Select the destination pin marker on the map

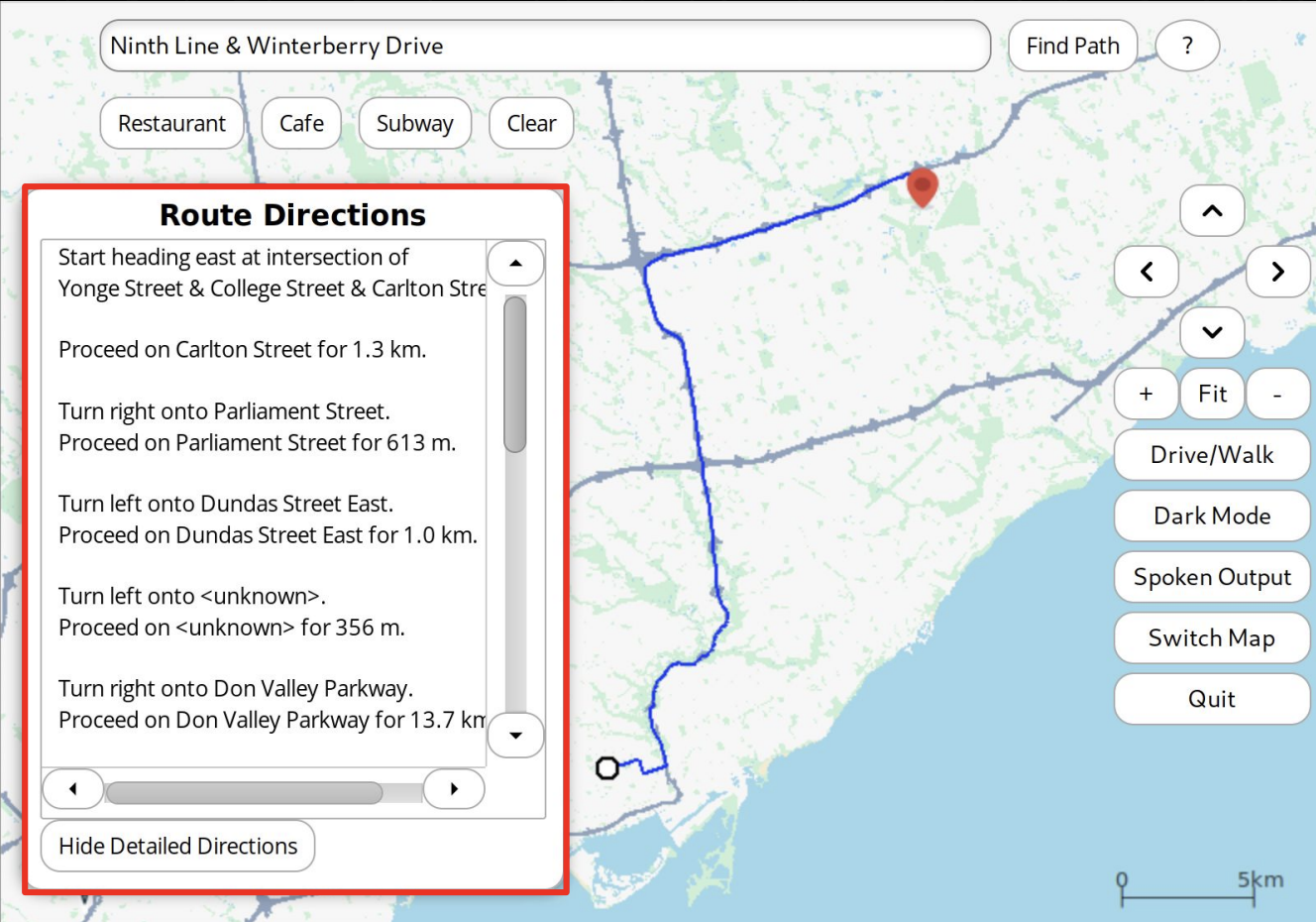(x=922, y=186)
